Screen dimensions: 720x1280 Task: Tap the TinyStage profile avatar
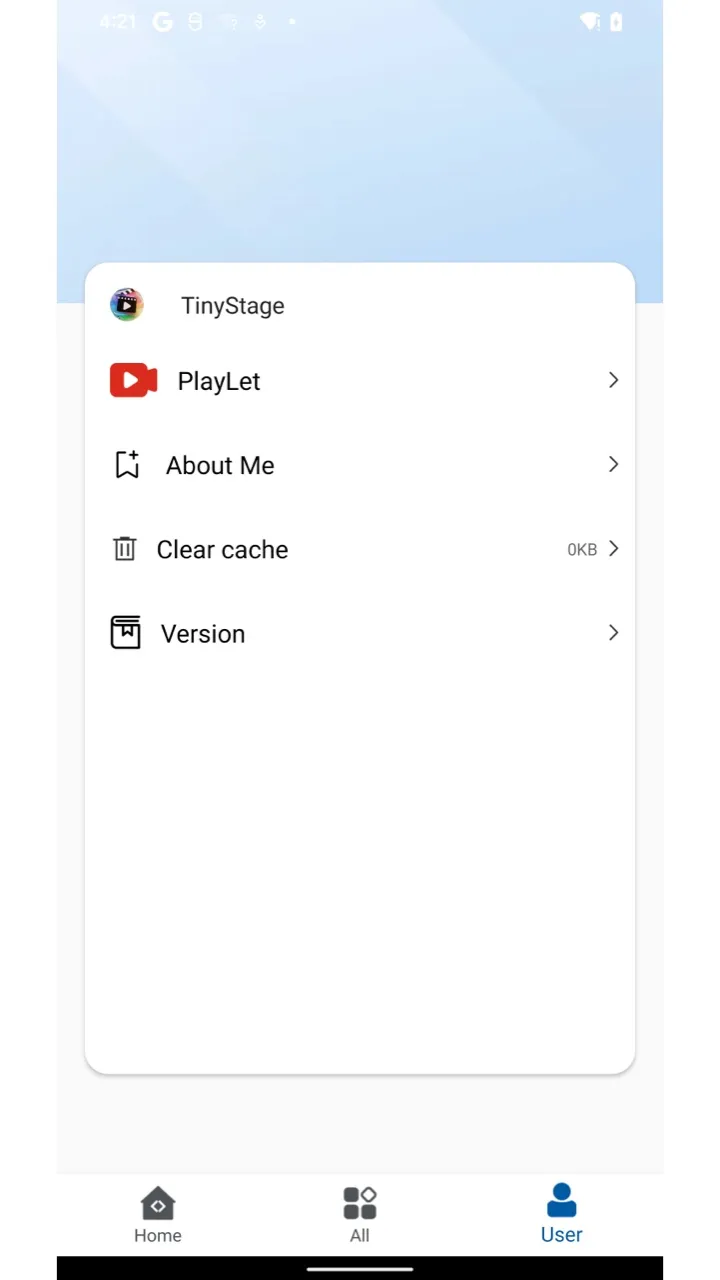click(x=127, y=305)
